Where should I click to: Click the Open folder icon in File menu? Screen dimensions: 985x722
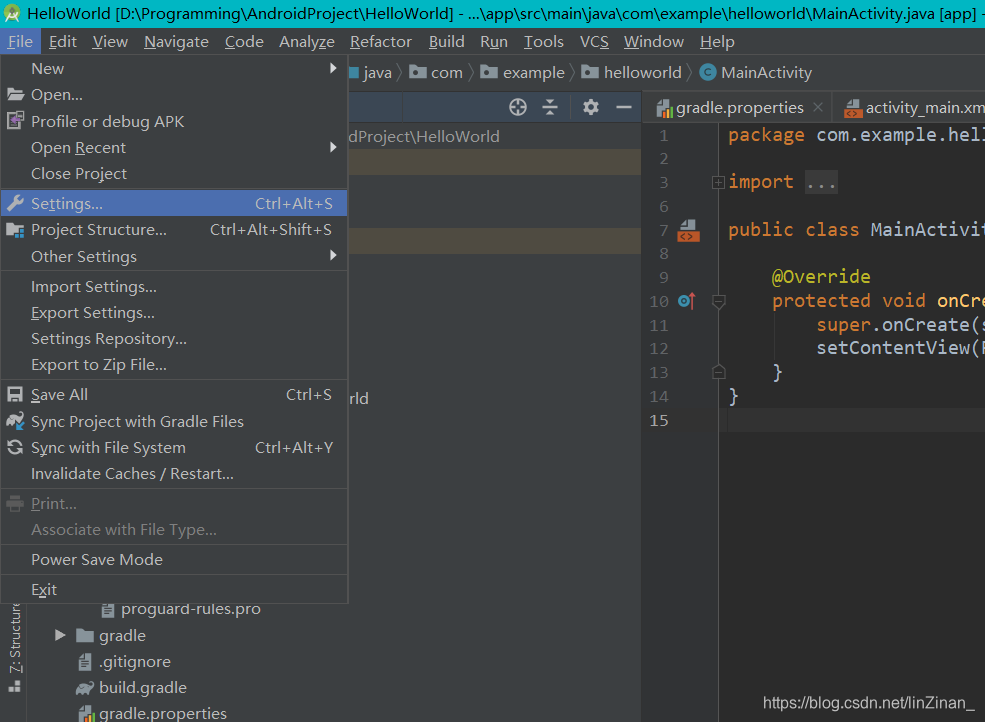pos(15,95)
